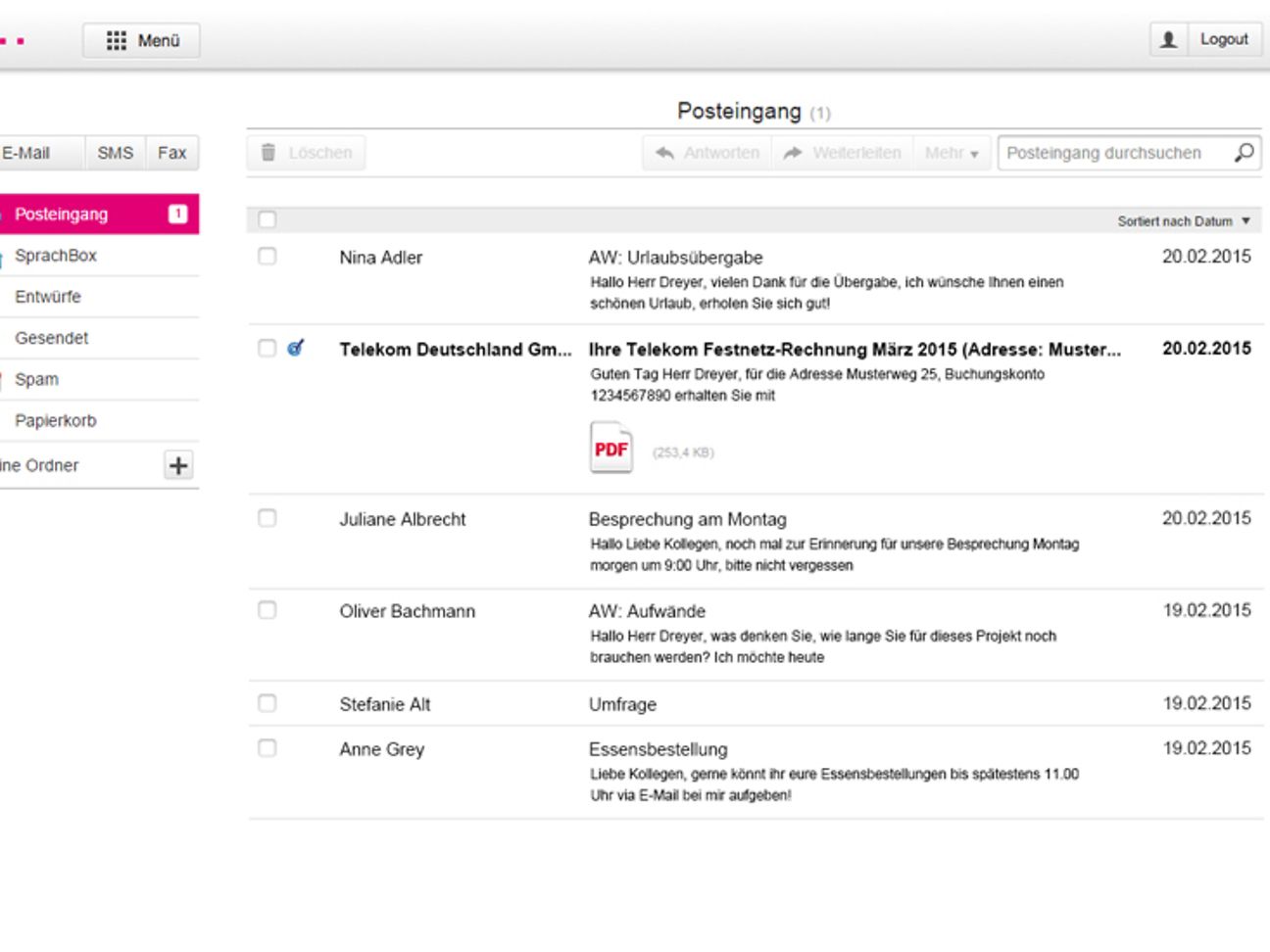
Task: Expand the Mehr dropdown
Action: click(951, 153)
